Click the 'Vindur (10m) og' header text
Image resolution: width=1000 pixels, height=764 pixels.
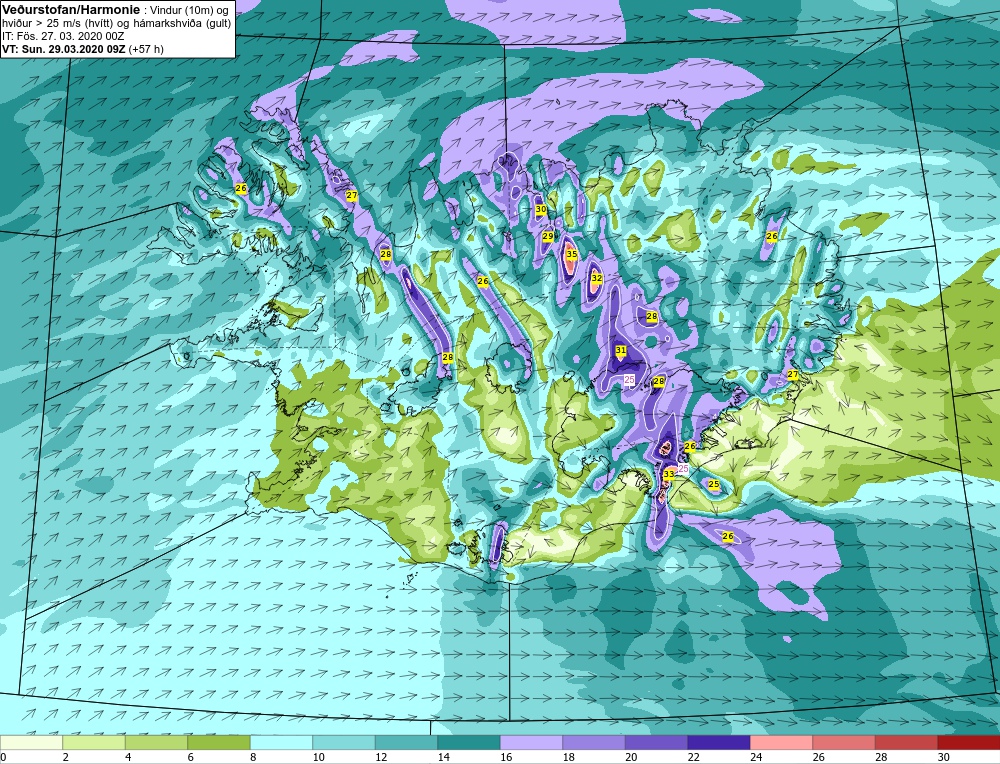188,10
